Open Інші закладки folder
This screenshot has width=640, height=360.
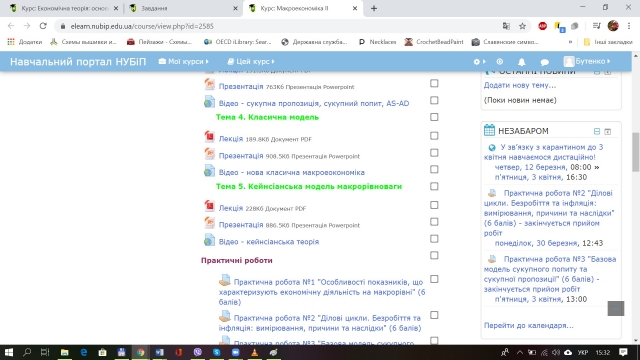608,42
